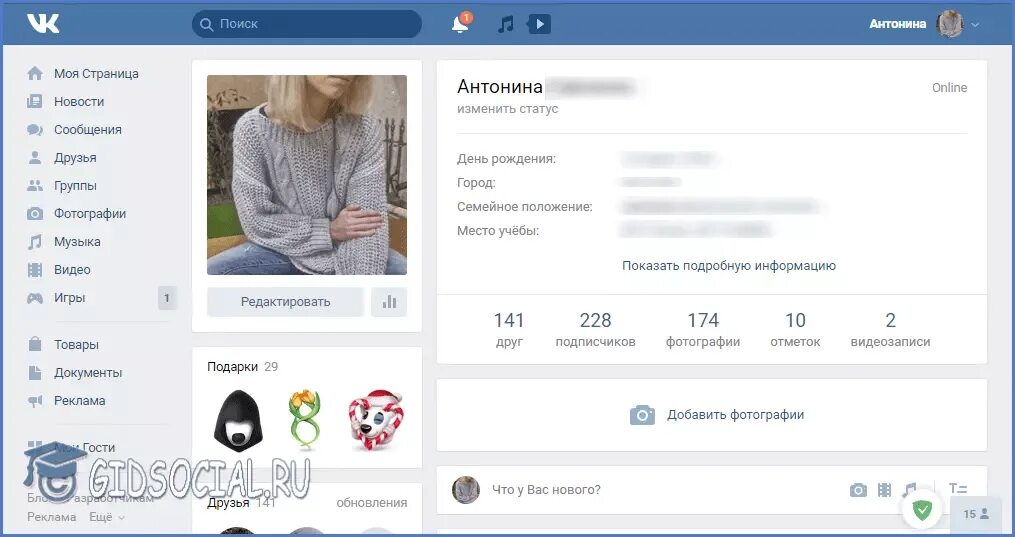
Task: Click the person icon next to Друзья
Action: tap(35, 157)
